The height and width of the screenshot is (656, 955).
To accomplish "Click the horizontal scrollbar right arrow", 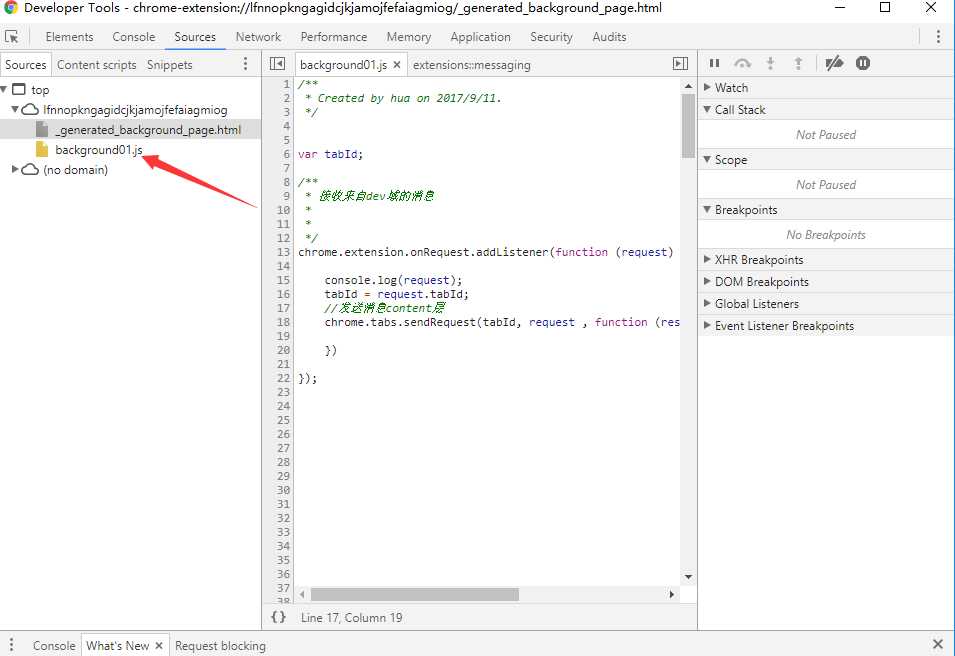I will coord(671,594).
